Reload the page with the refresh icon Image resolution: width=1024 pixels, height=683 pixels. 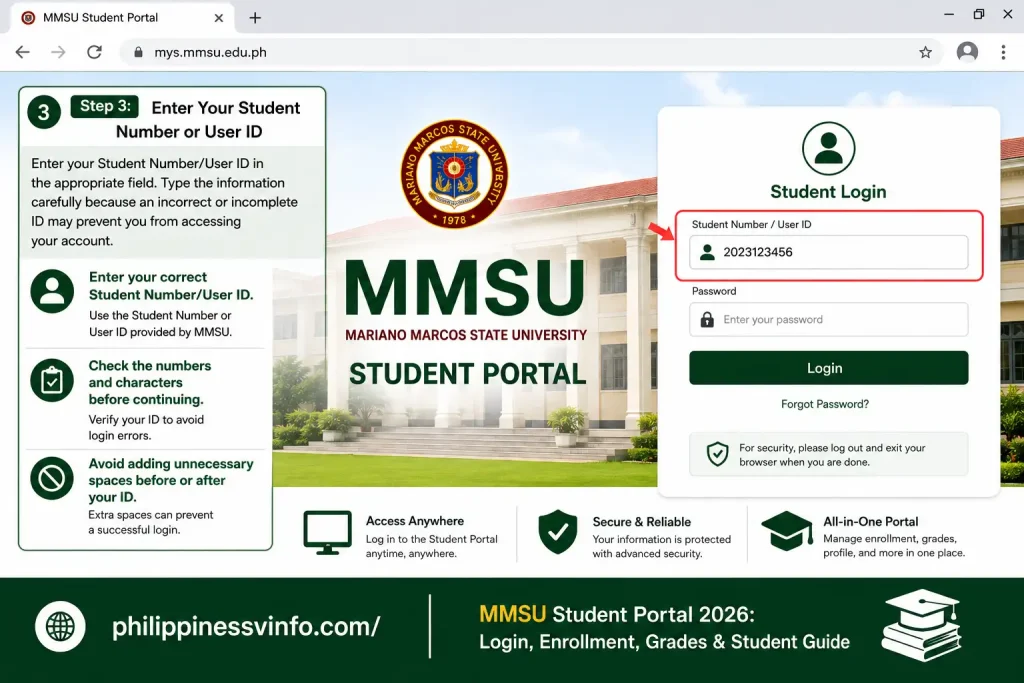pos(95,52)
